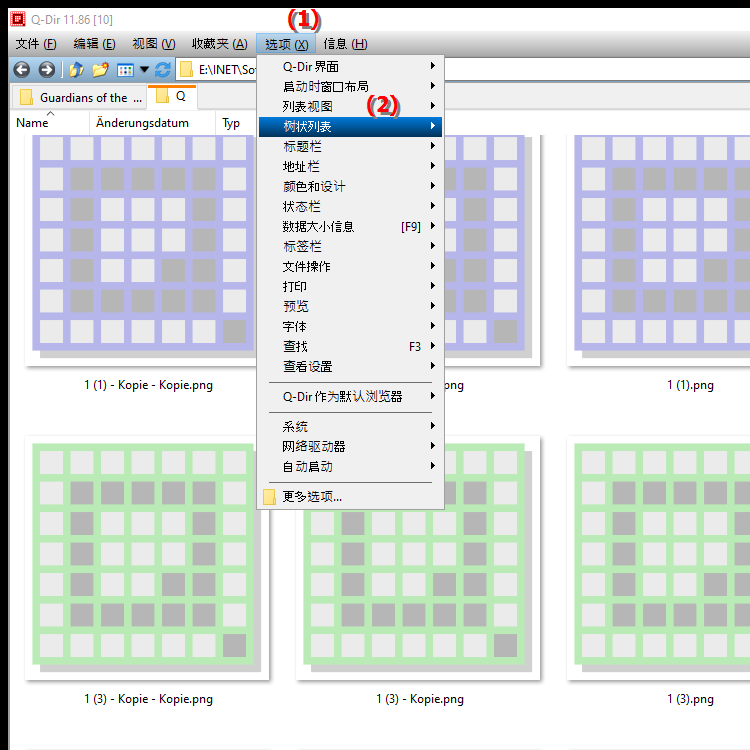Viewport: 750px width, 750px height.
Task: Expand the 状态栏 submenu
Action: coord(350,207)
